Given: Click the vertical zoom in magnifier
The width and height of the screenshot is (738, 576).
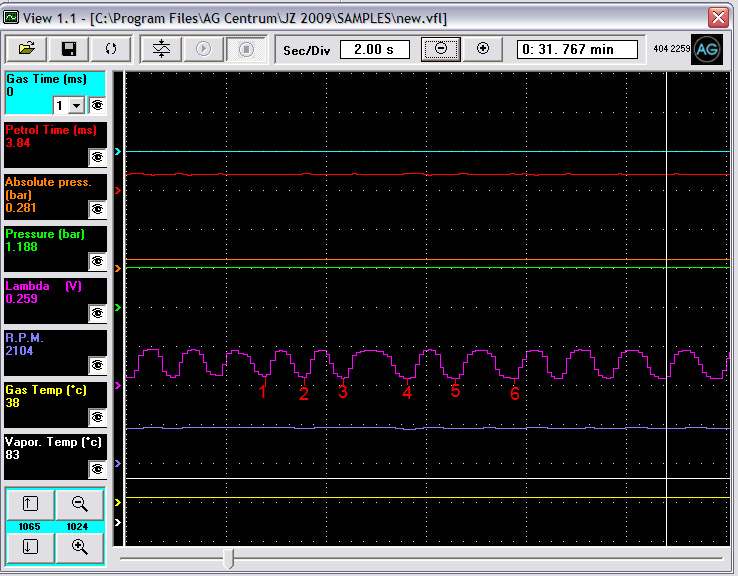Looking at the screenshot, I should tap(80, 546).
